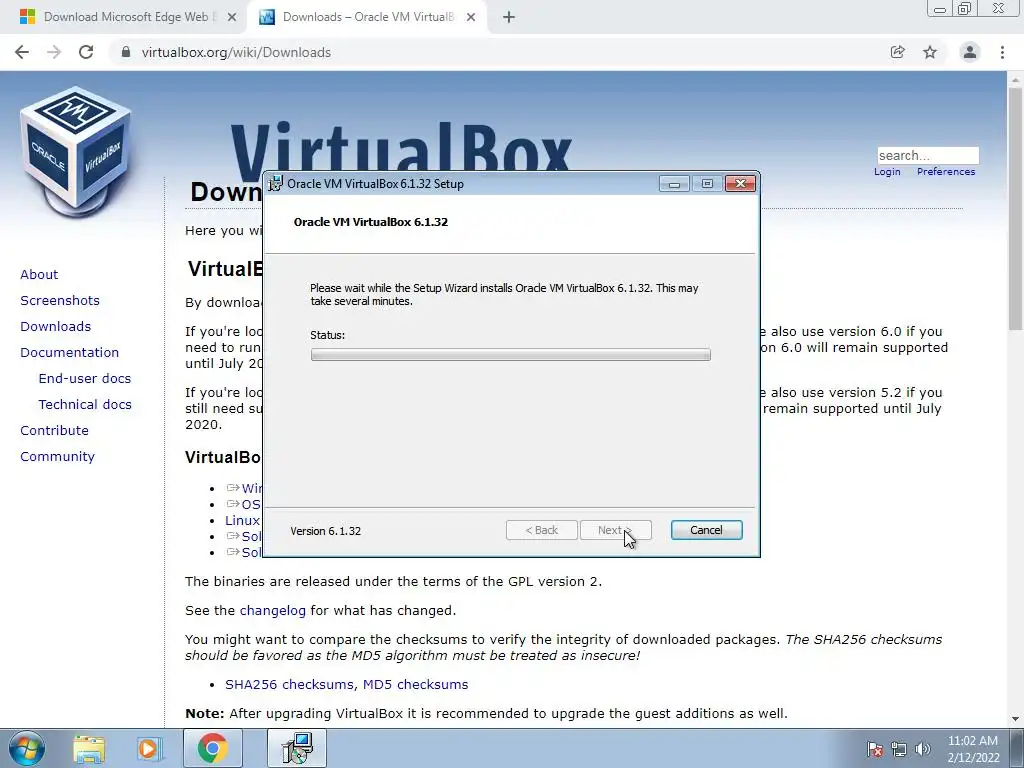Open a new browser tab
Screen dimensions: 1024x768
509,17
